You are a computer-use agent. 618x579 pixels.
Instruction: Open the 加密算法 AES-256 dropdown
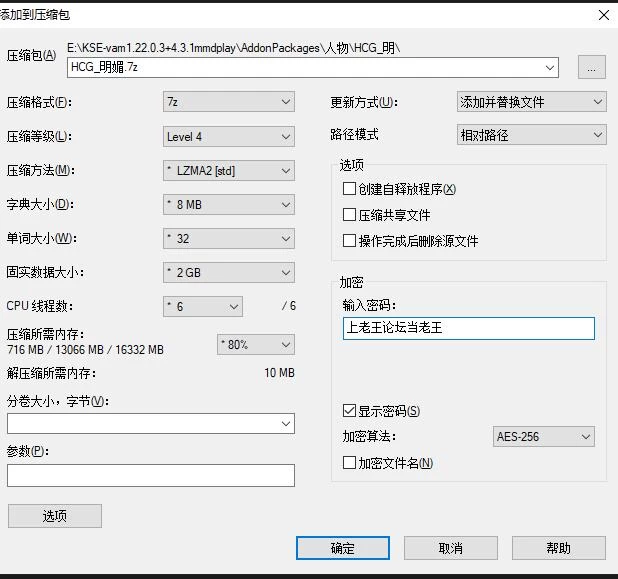544,436
